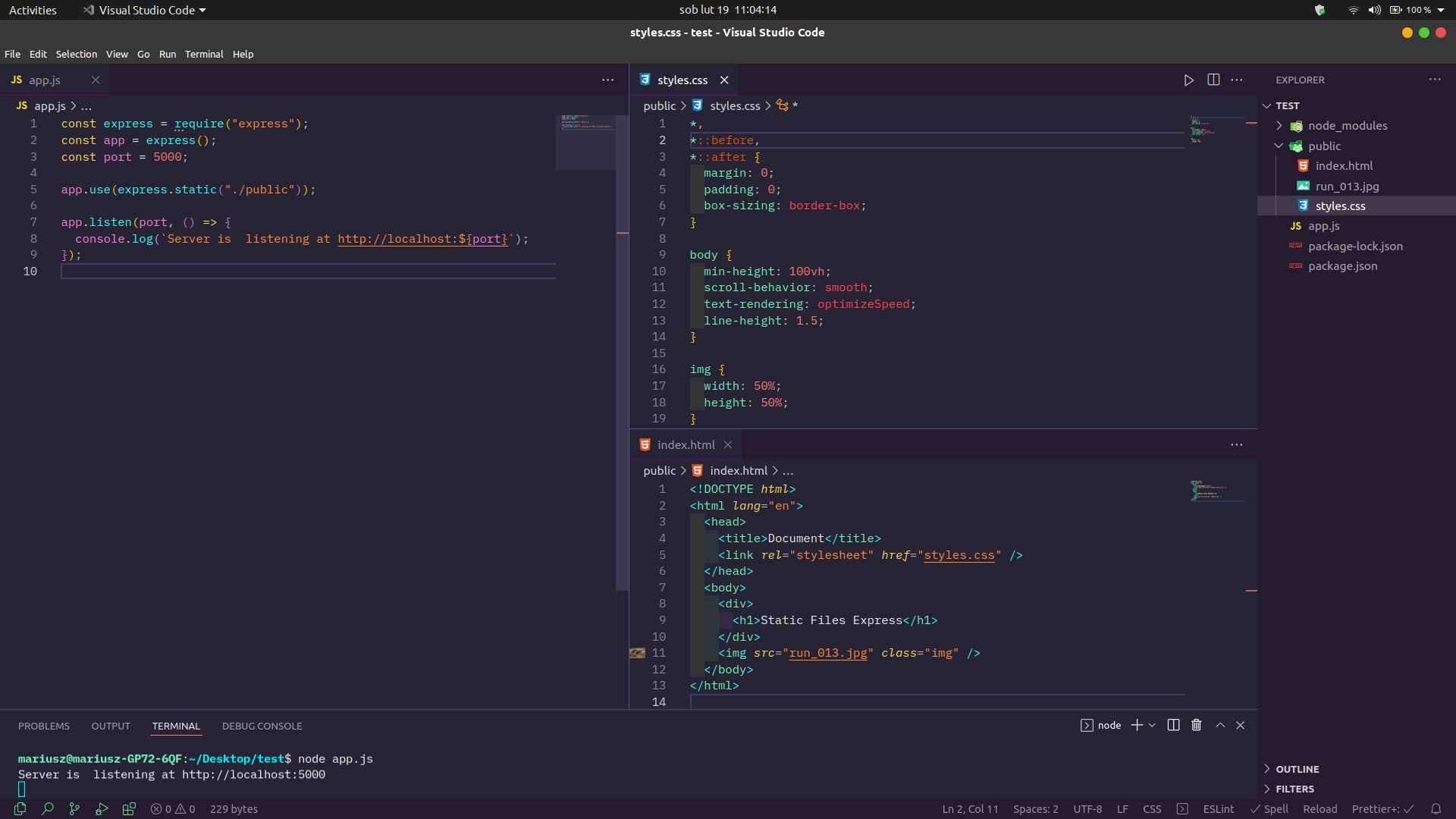
Task: Expand the OUTLINE section
Action: click(x=1297, y=769)
